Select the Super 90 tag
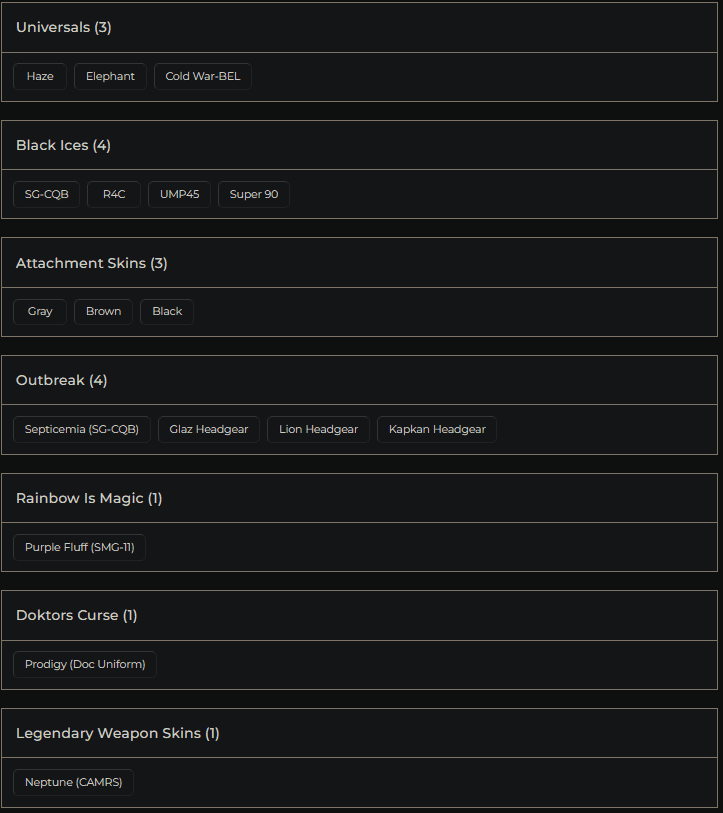 (254, 194)
